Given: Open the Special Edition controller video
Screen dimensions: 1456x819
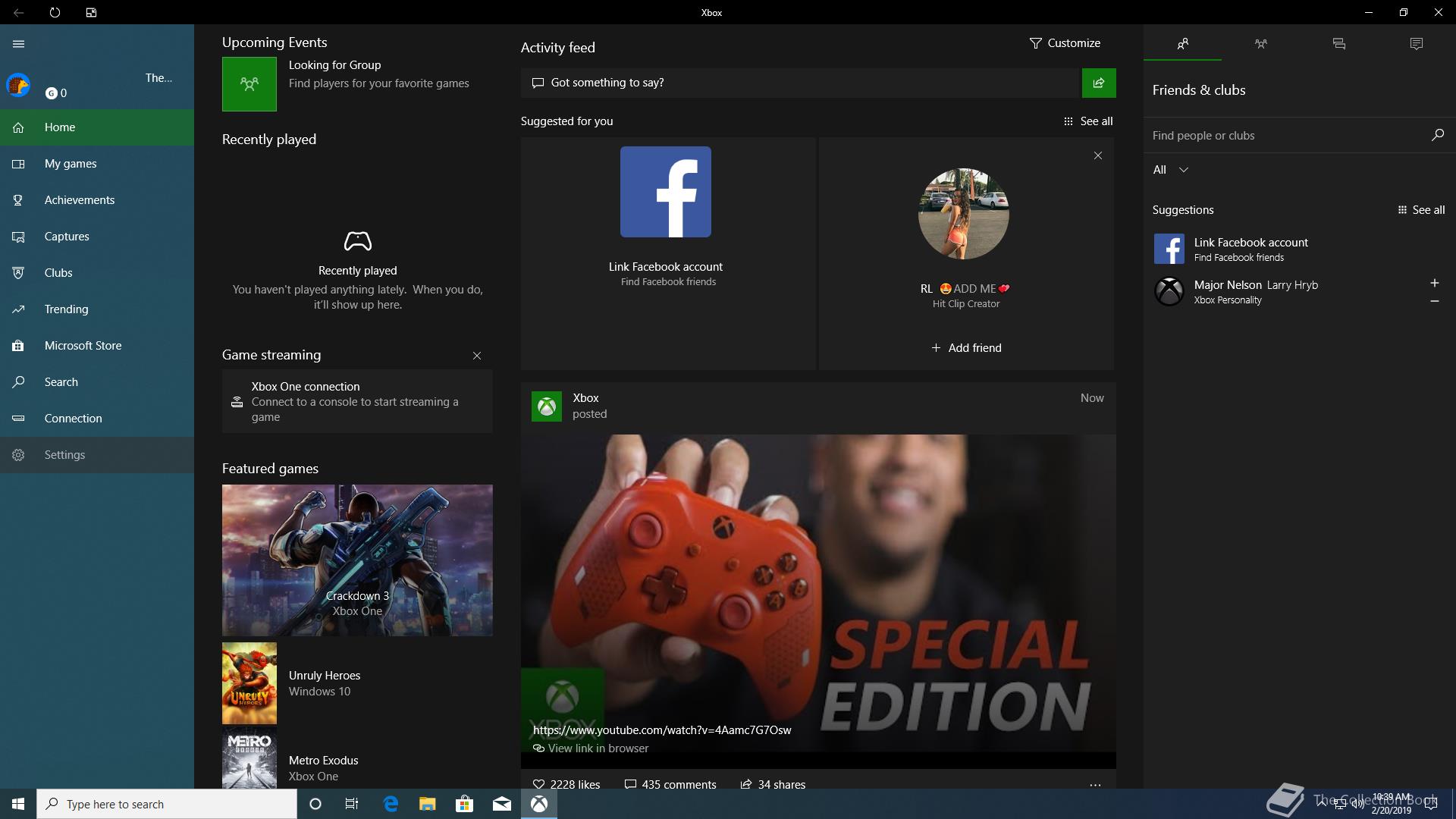Looking at the screenshot, I should (818, 593).
